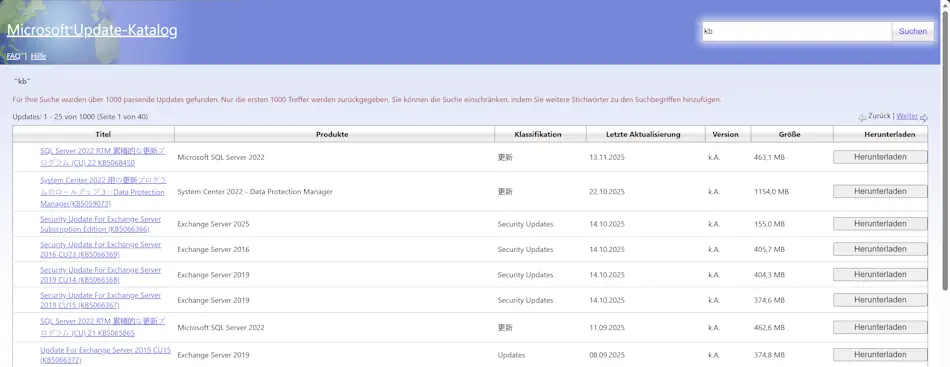Download the 404,3 MB Exchange 2019 update
Image resolution: width=950 pixels, height=367 pixels.
click(880, 274)
